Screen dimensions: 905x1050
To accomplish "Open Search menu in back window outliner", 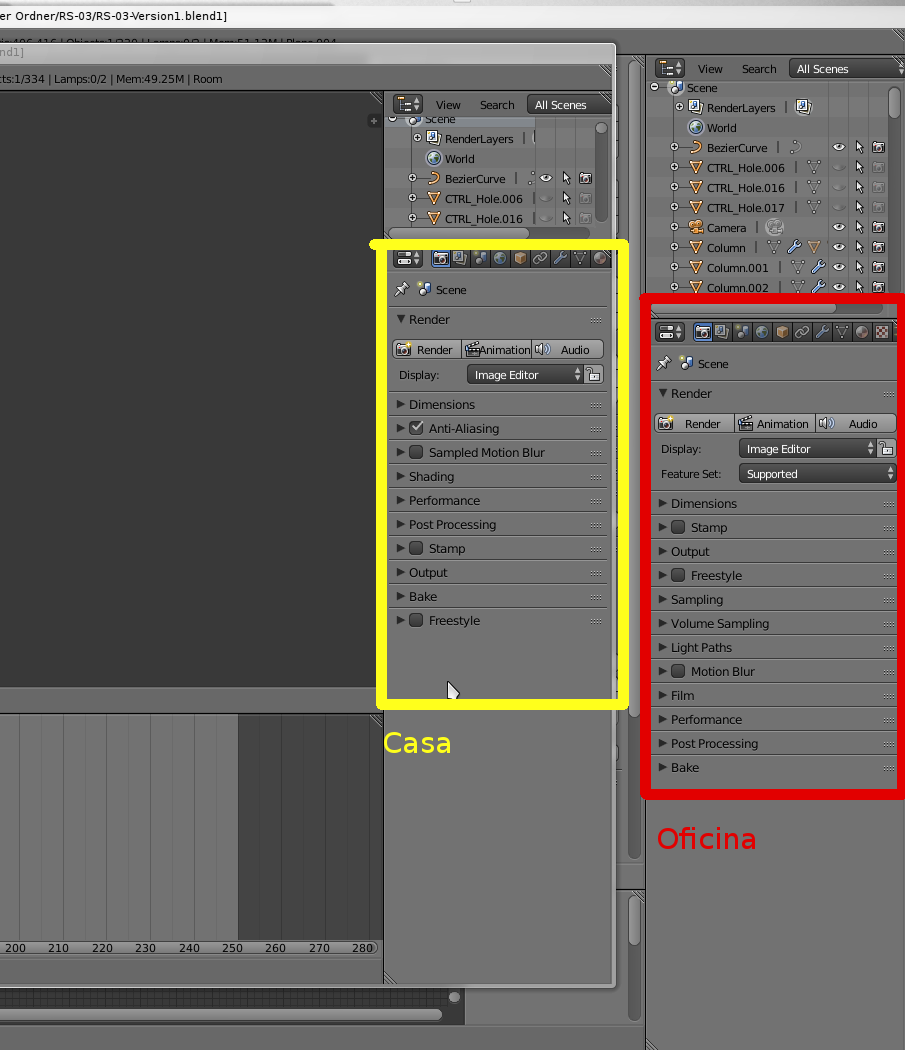I will 759,69.
